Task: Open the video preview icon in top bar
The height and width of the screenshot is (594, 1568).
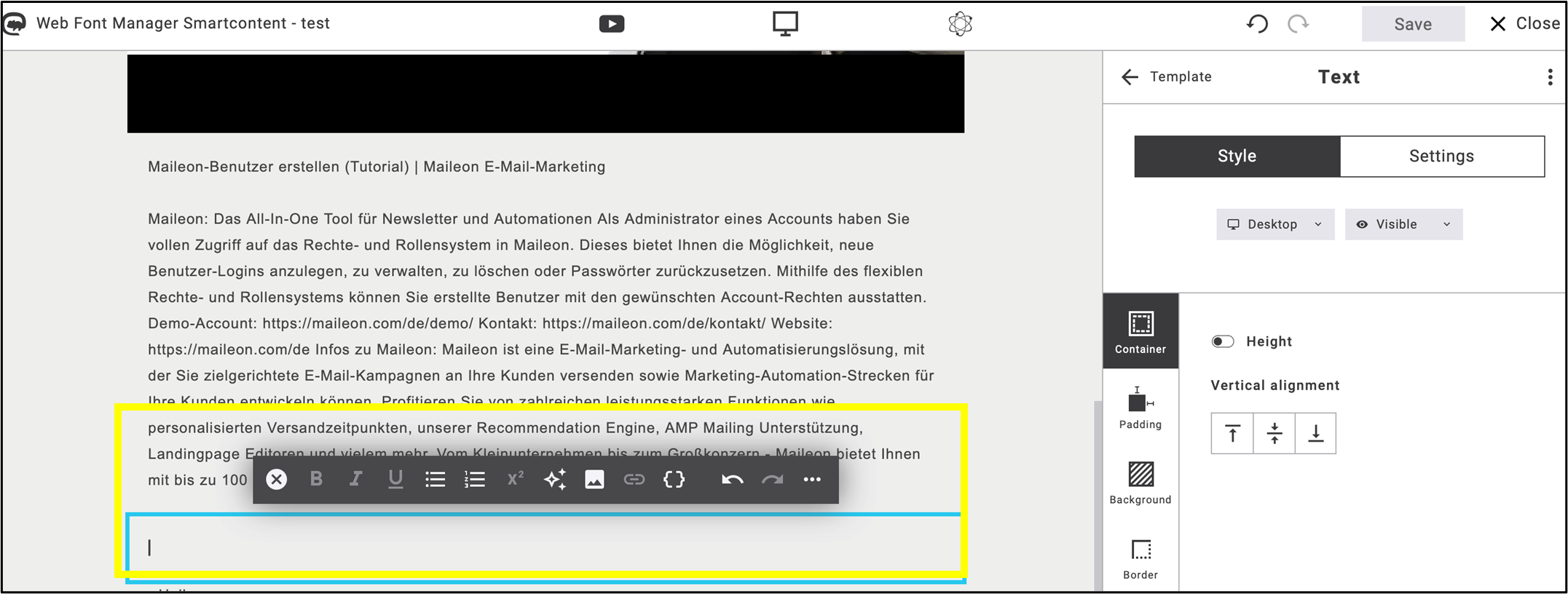Action: pyautogui.click(x=611, y=24)
